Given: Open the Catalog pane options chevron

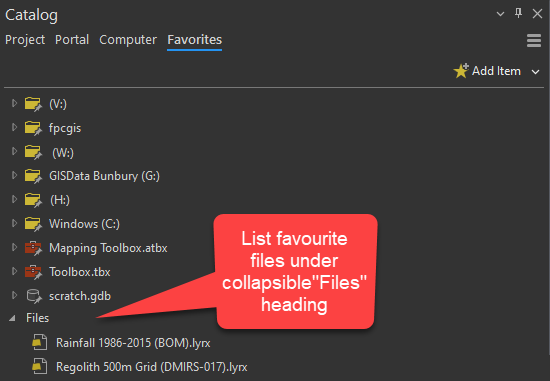Looking at the screenshot, I should [500, 14].
